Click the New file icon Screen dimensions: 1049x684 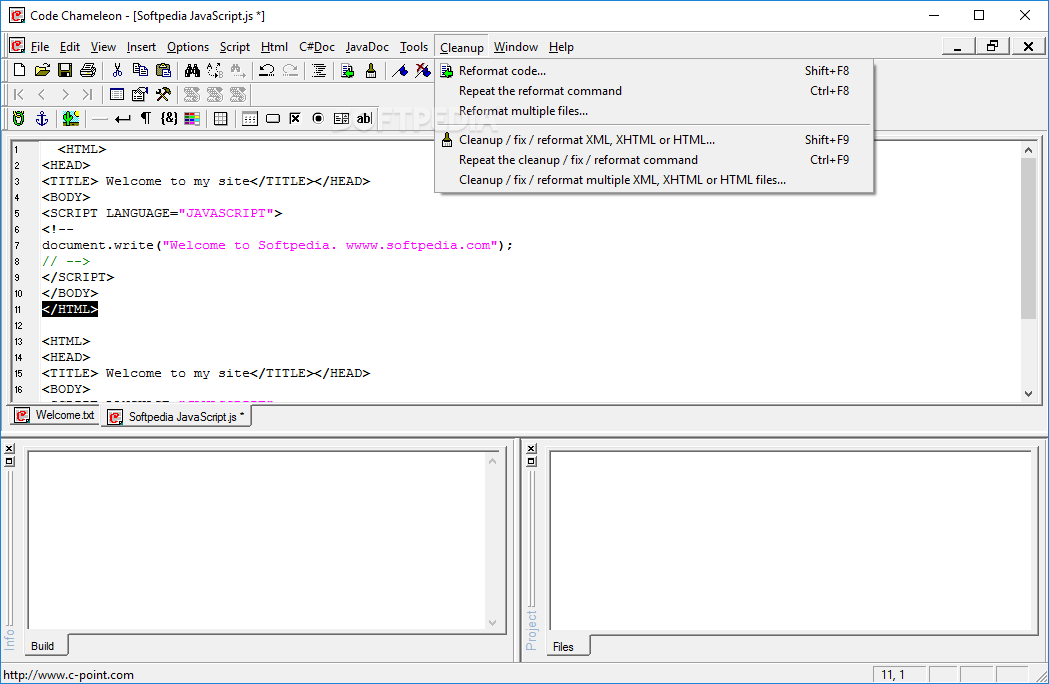(x=19, y=70)
